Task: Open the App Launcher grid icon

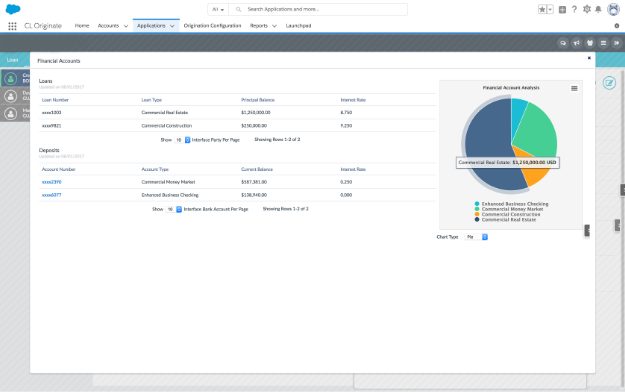Action: (x=12, y=26)
